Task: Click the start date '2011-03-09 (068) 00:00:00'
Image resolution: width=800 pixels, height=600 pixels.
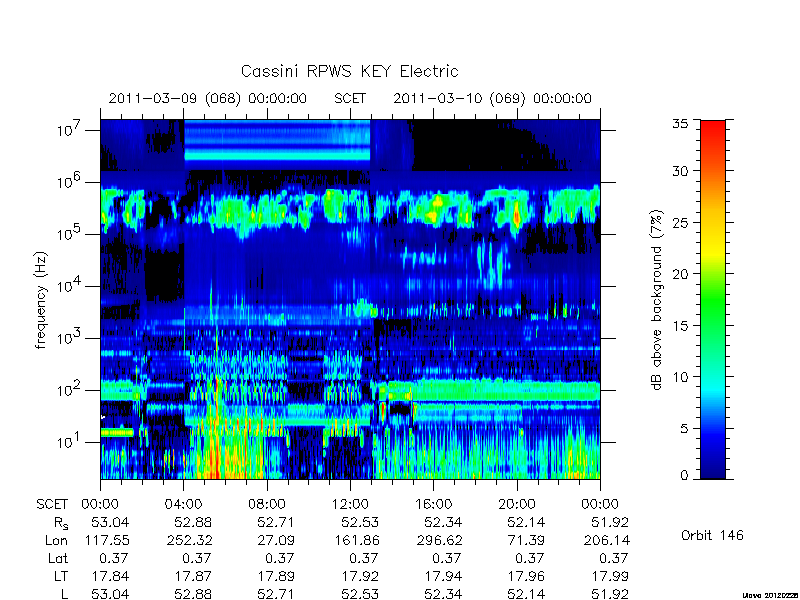Action: [208, 98]
